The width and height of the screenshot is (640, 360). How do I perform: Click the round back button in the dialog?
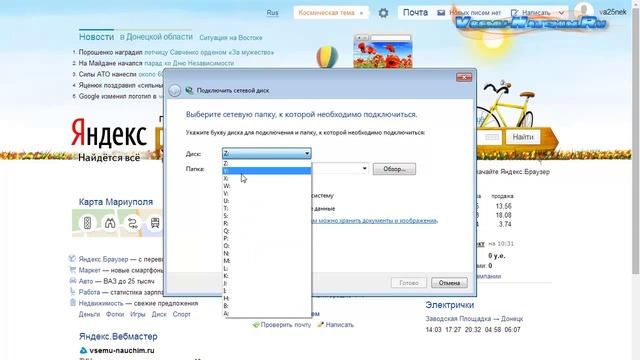[175, 91]
